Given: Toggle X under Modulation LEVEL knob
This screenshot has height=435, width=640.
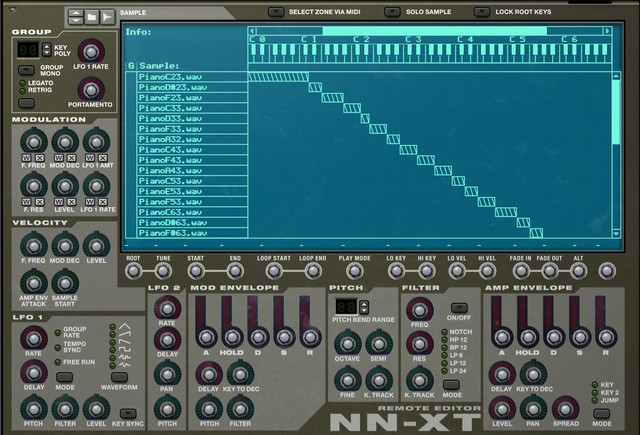Looking at the screenshot, I should tap(71, 202).
